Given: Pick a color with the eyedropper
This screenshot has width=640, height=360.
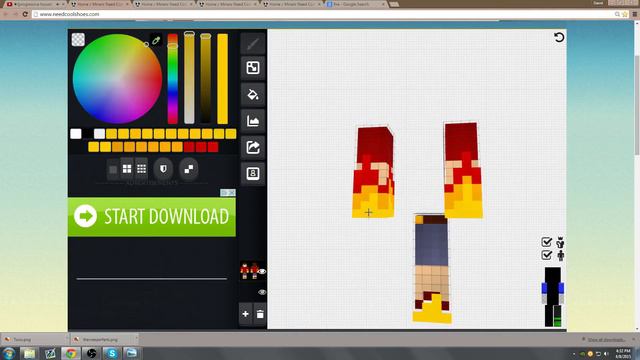Looking at the screenshot, I should coord(156,40).
